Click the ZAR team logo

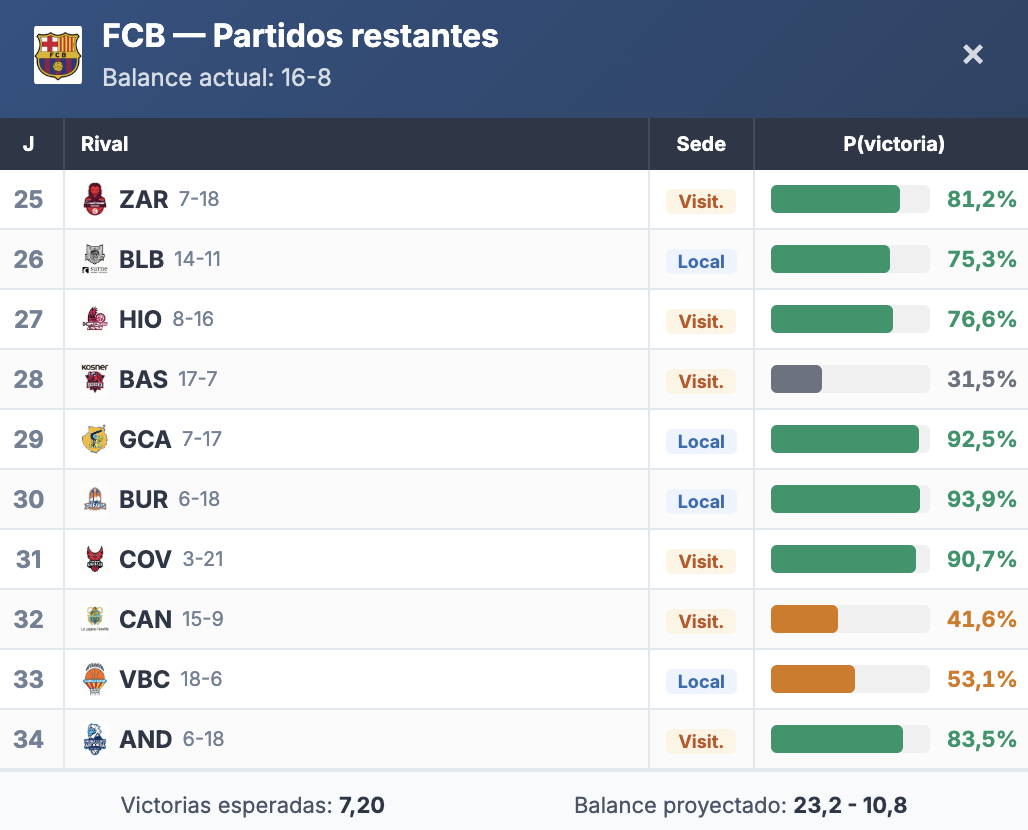94,199
